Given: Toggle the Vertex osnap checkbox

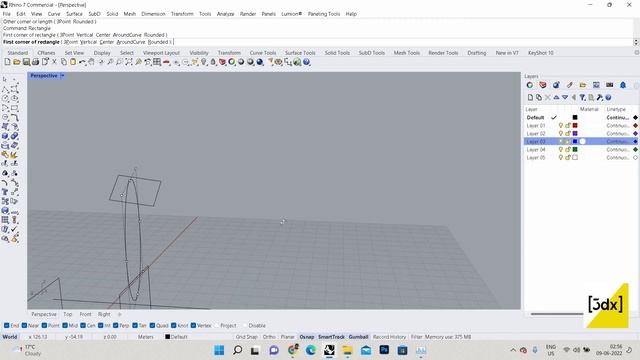Looking at the screenshot, I should pyautogui.click(x=193, y=326).
